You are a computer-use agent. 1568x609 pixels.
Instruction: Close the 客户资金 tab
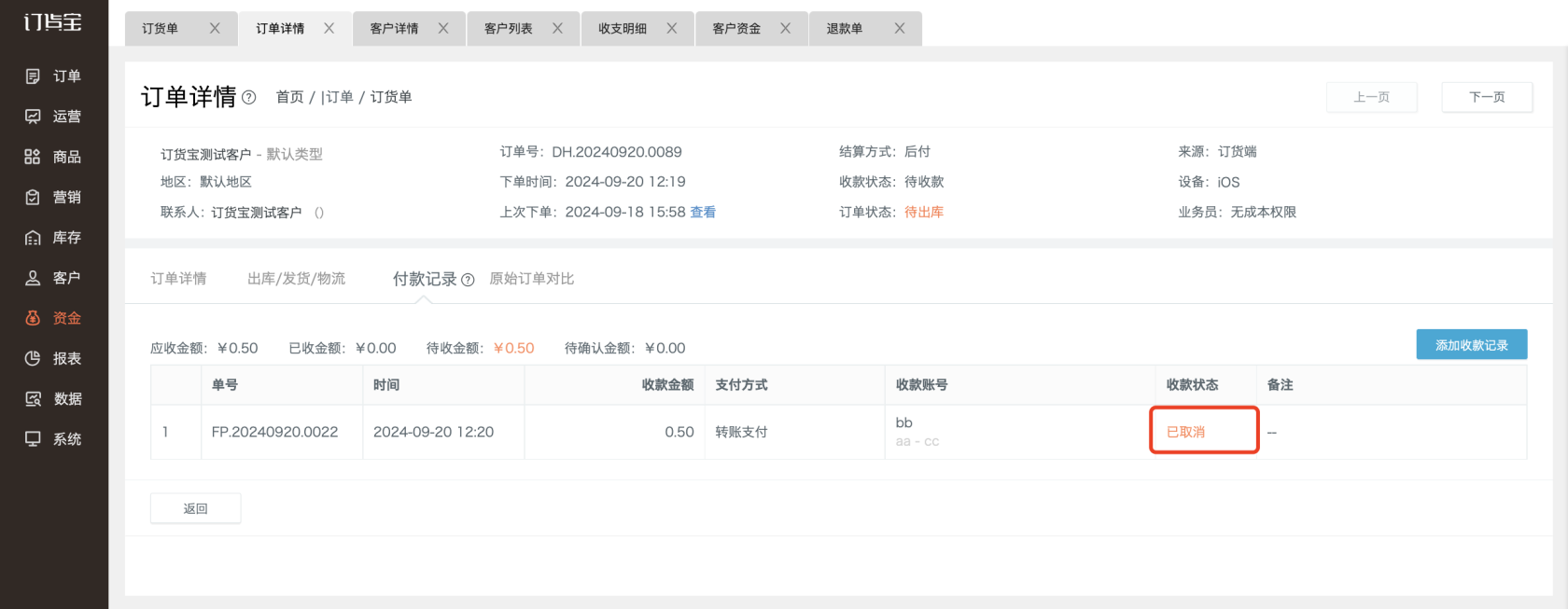(x=785, y=29)
